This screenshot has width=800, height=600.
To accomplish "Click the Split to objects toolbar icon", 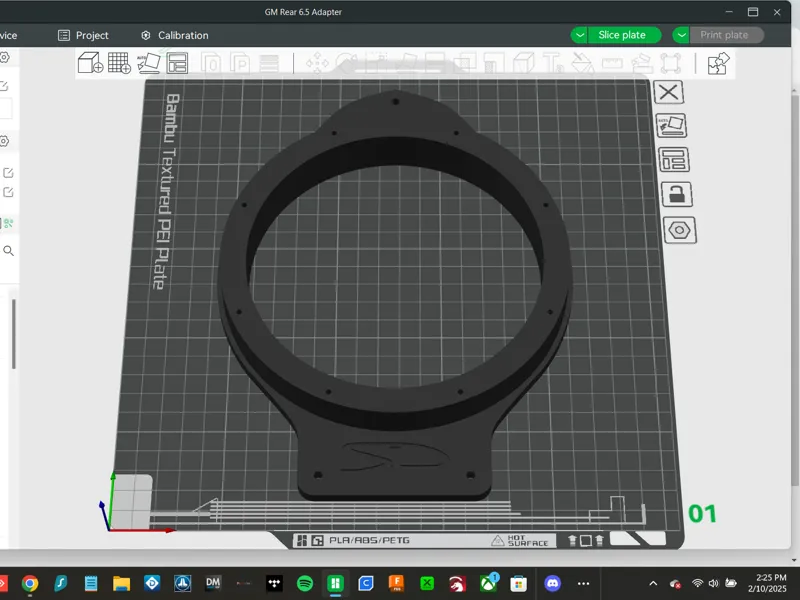I will [x=211, y=64].
